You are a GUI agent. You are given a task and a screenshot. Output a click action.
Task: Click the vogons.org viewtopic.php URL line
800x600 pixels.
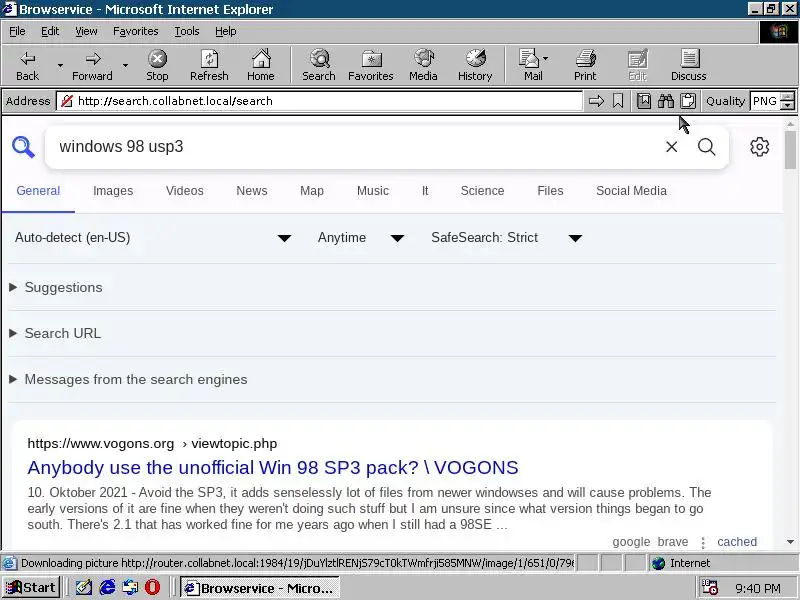tap(152, 443)
